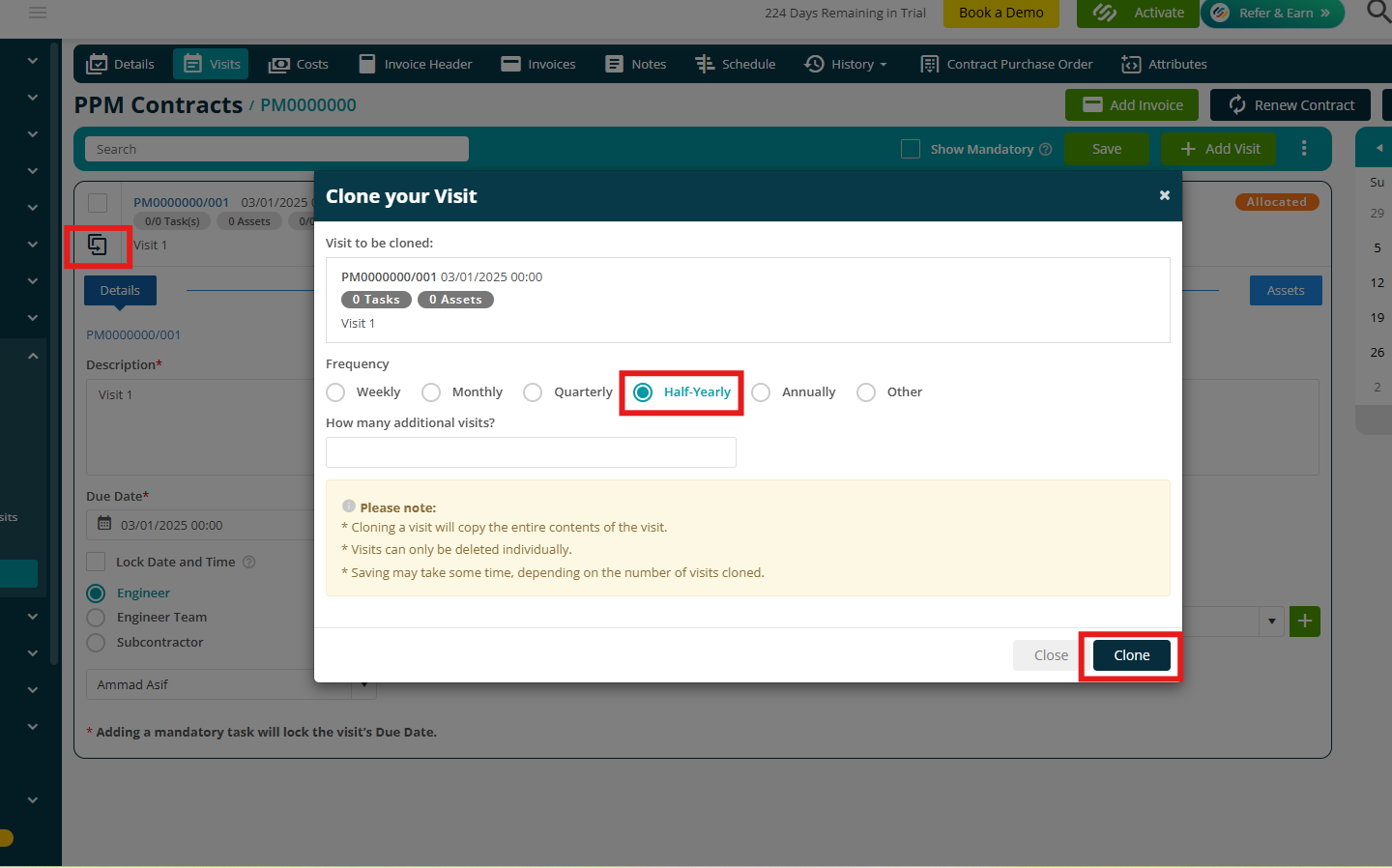Open the Invoices tab
1392x868 pixels.
(538, 64)
